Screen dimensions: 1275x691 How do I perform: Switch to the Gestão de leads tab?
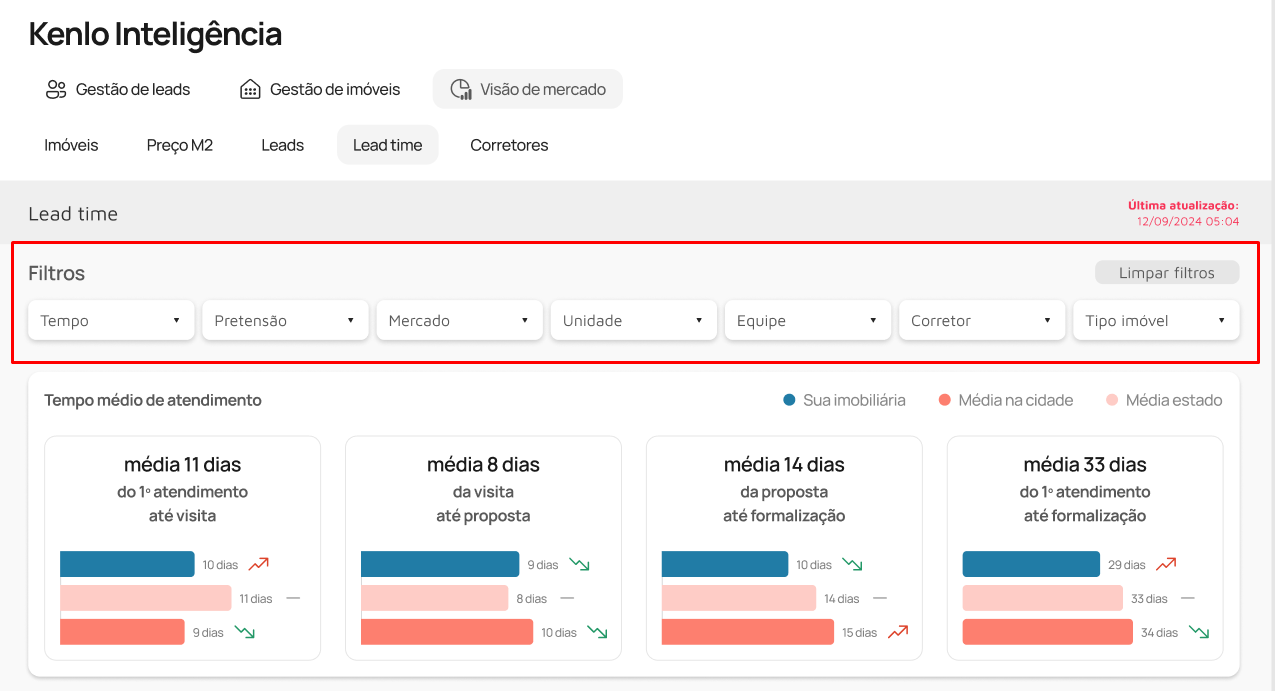coord(118,89)
